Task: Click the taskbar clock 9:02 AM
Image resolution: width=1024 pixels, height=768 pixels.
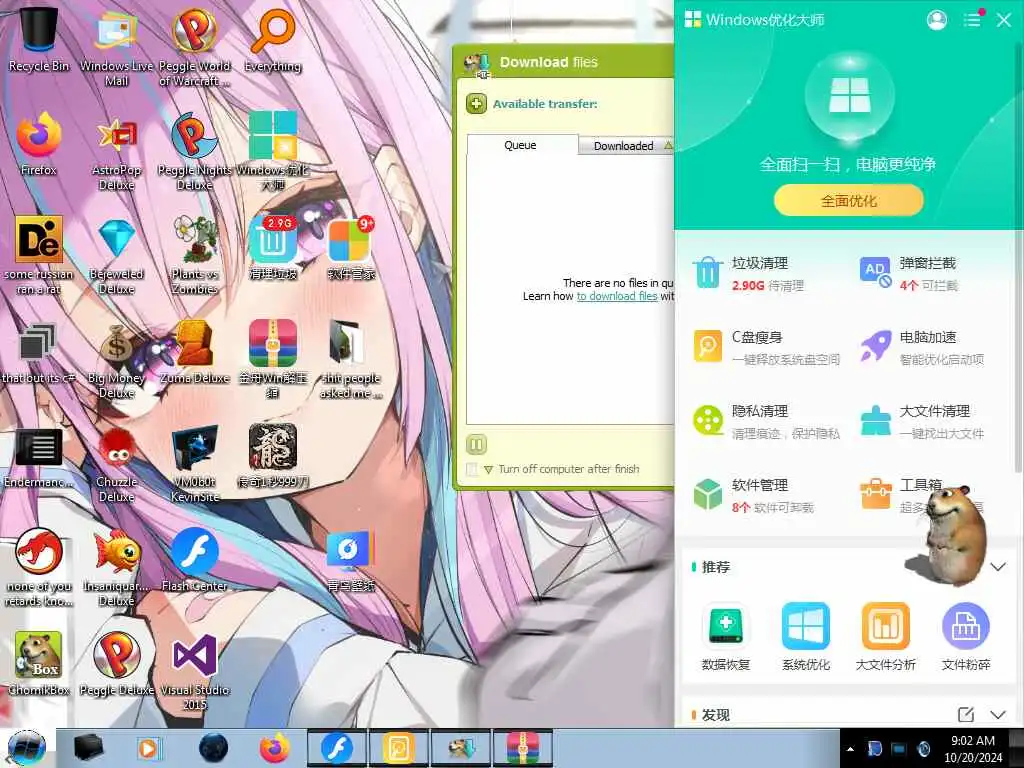Action: pos(972,748)
